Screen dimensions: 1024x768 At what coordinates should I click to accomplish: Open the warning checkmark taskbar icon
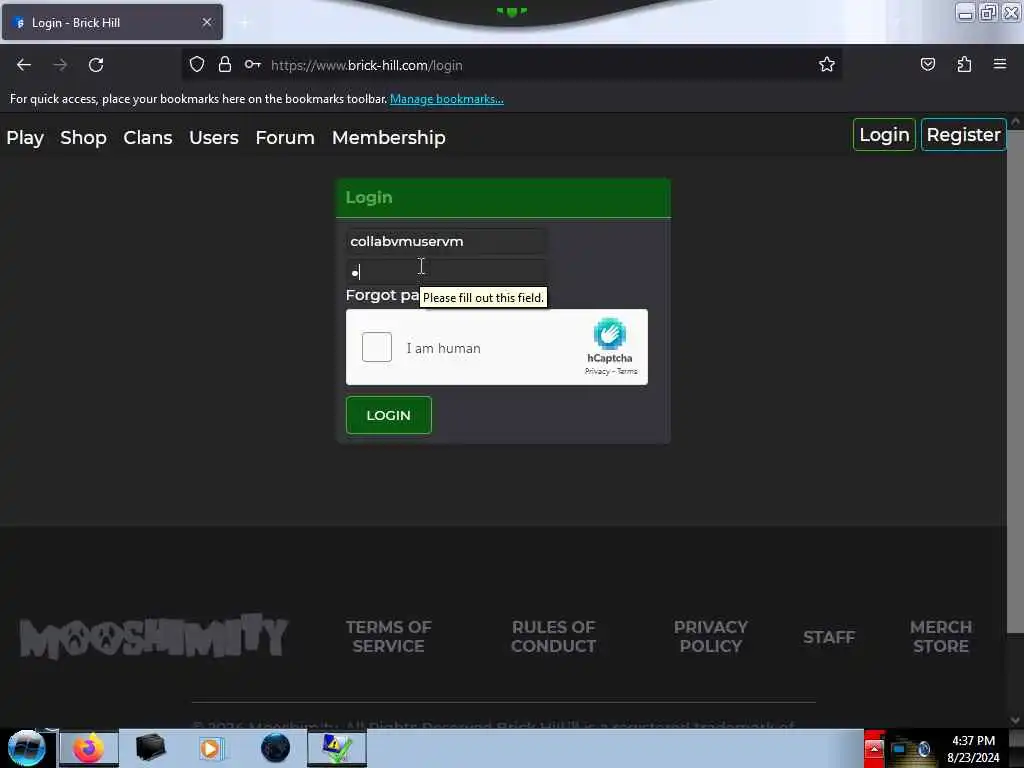coord(336,748)
